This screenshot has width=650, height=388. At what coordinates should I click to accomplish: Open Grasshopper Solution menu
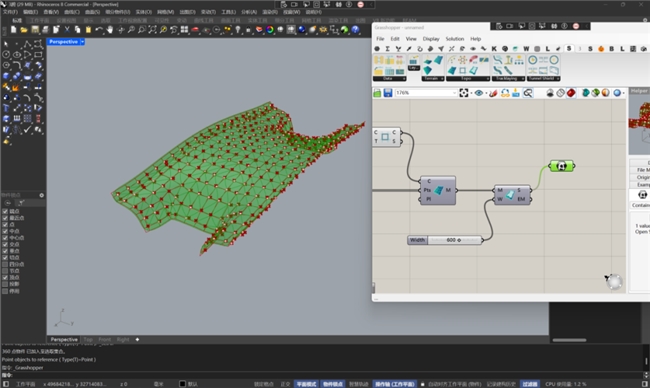click(455, 39)
